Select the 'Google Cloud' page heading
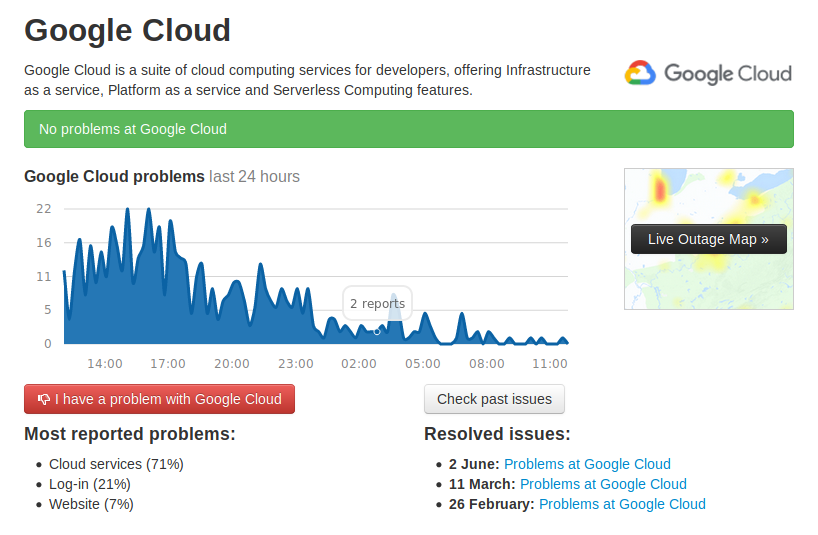818x535 pixels. [x=127, y=30]
